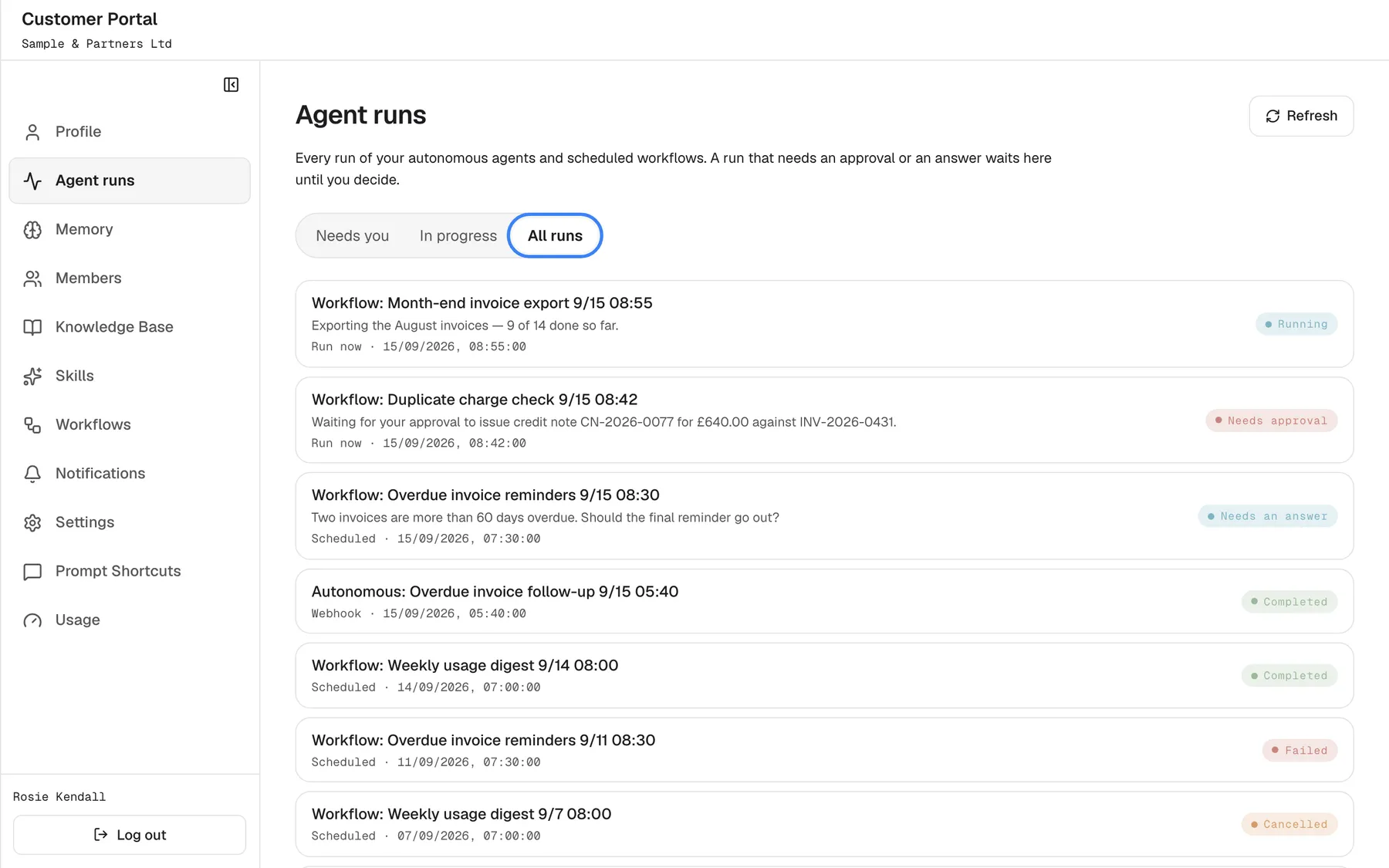The height and width of the screenshot is (868, 1389).
Task: Log out of the portal
Action: (130, 835)
